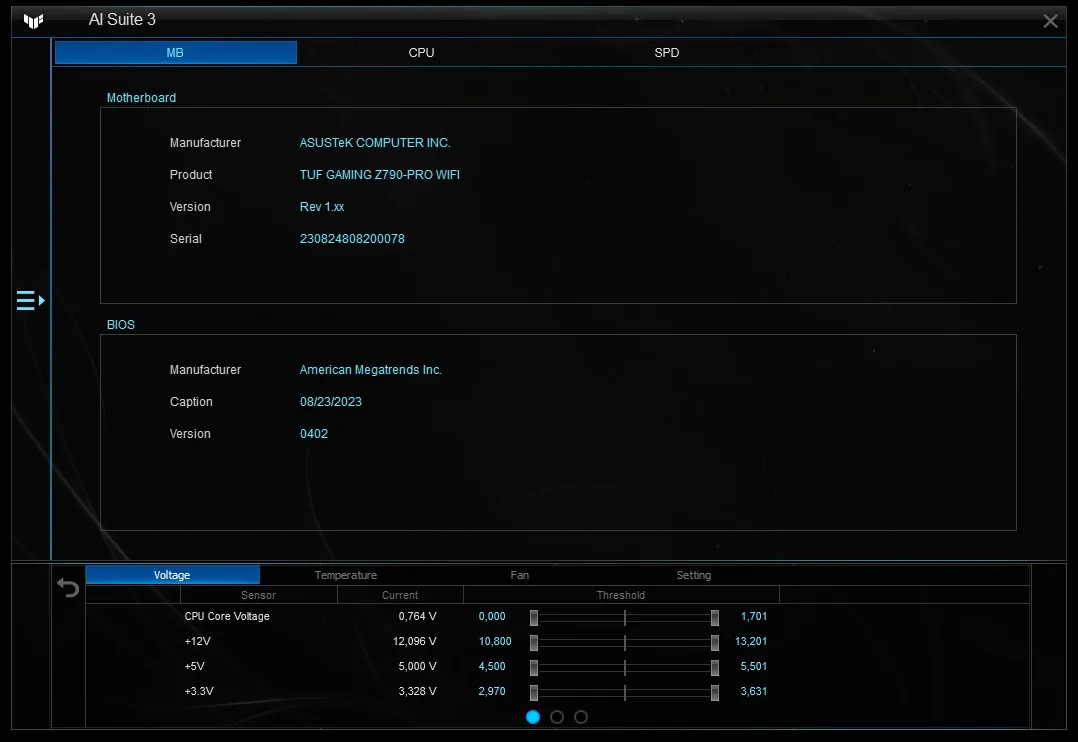Click TUF GAMING Z790-PRO WIFI product name
Image resolution: width=1078 pixels, height=742 pixels.
380,175
